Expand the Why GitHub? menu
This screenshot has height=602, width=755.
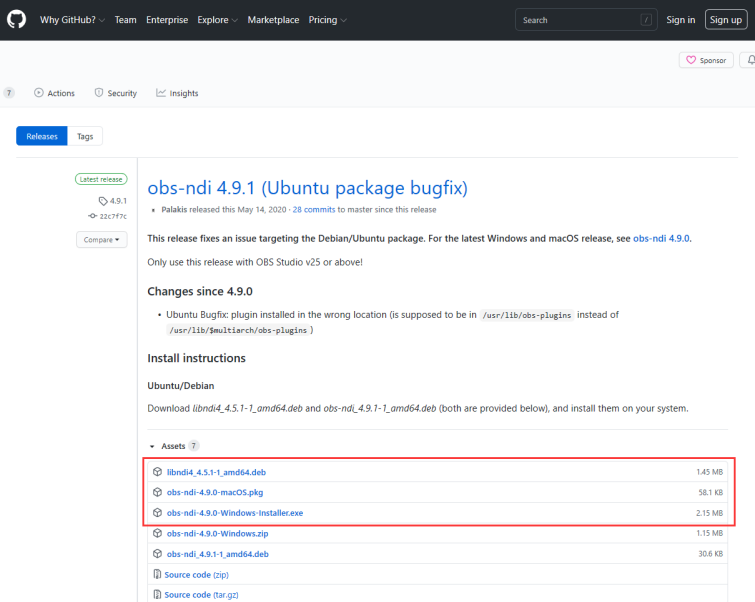pyautogui.click(x=72, y=20)
